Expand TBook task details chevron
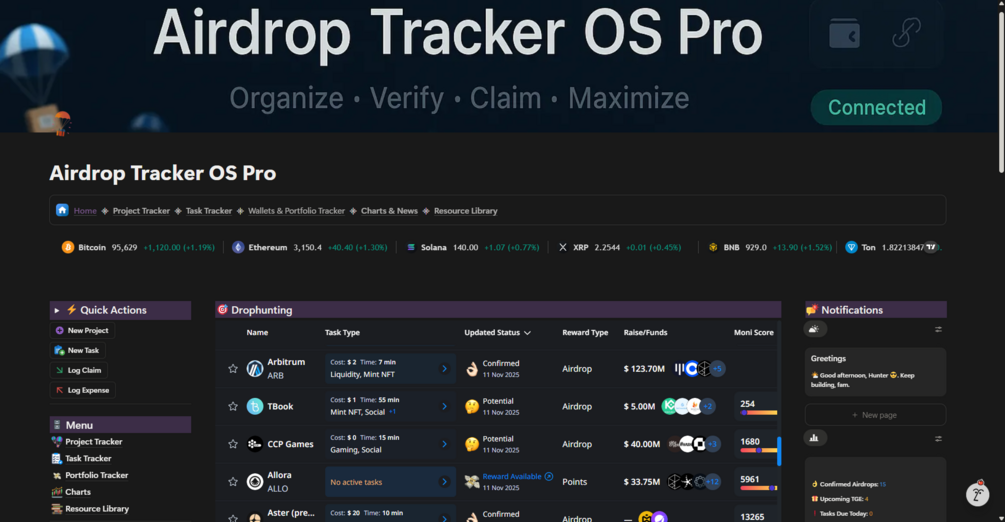 point(444,406)
